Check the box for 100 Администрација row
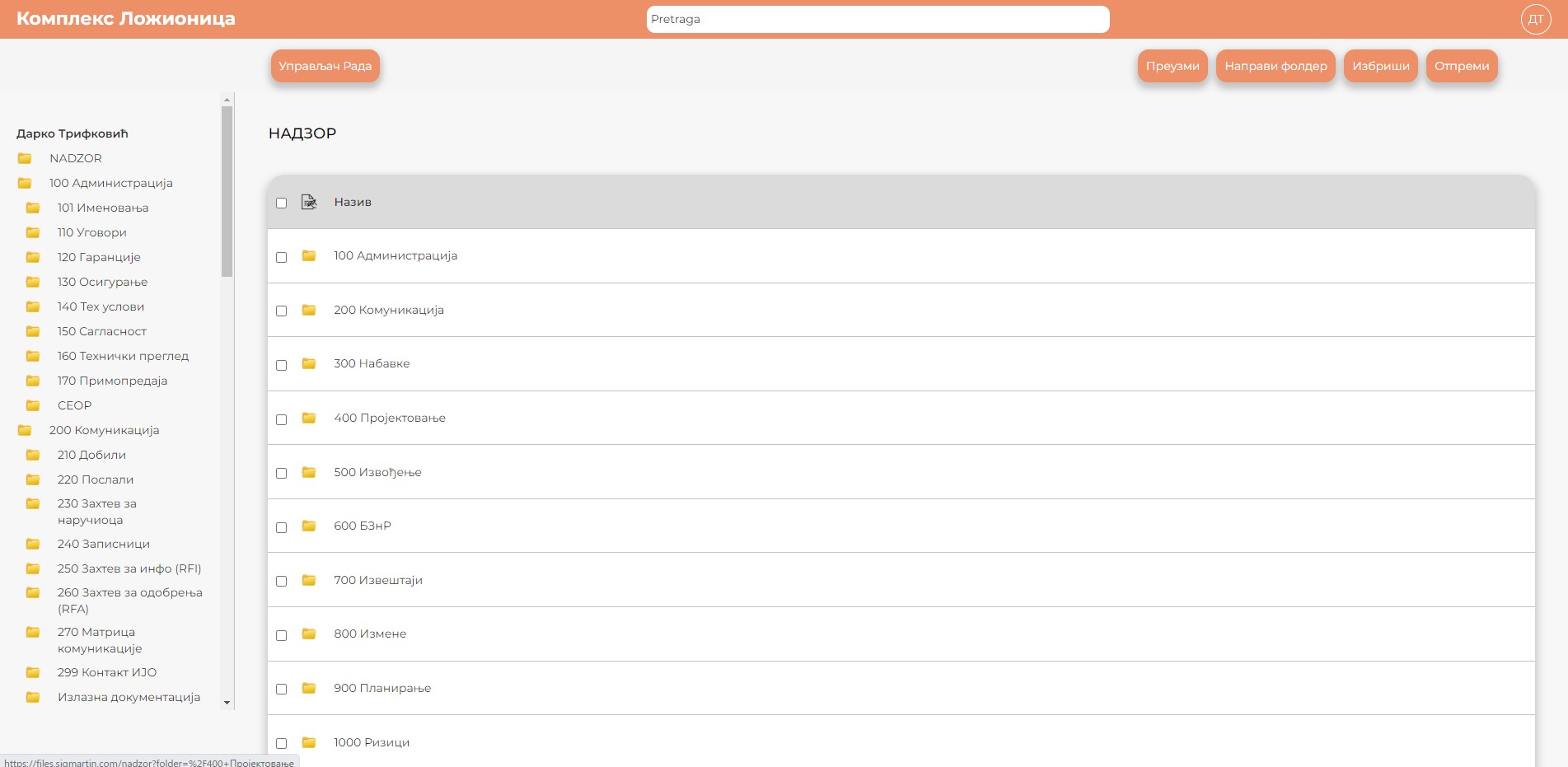Screen dimensions: 1568x767 coord(281,257)
